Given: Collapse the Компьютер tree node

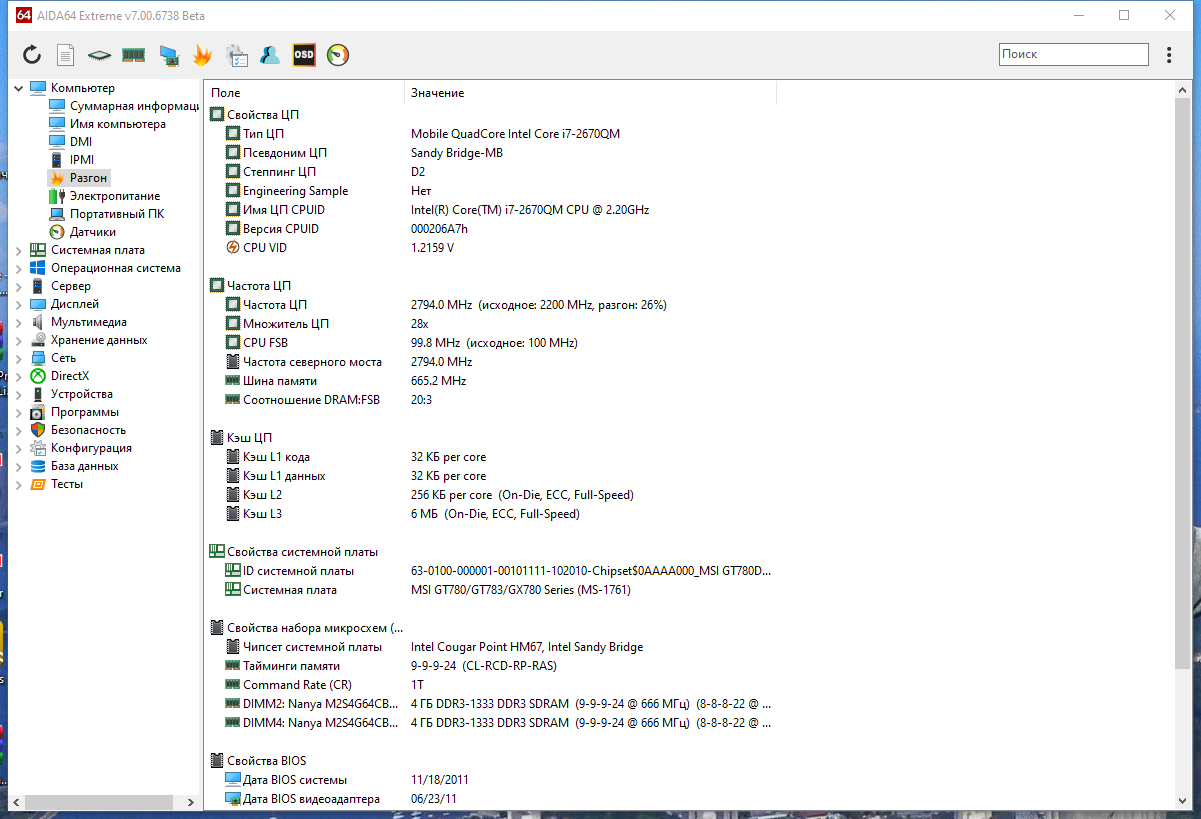Looking at the screenshot, I should 18,88.
